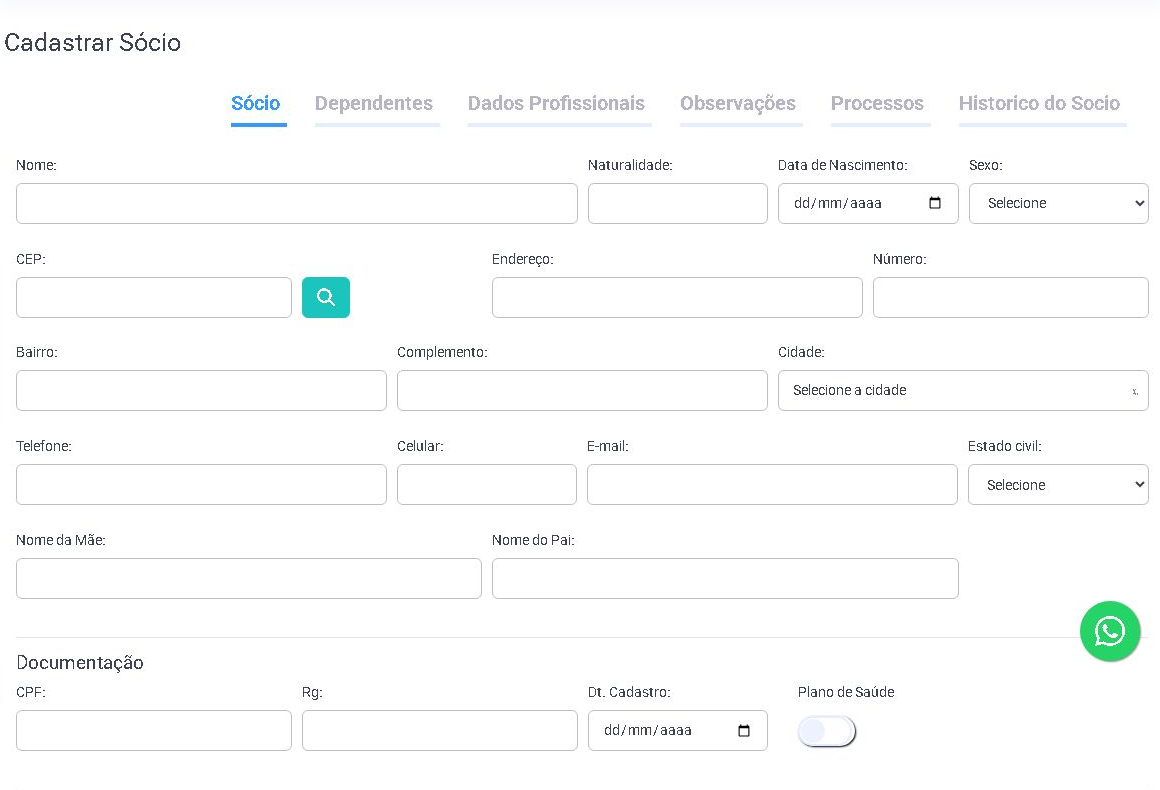The image size is (1160, 790).
Task: Click the CEP search magnifier button
Action: click(x=326, y=297)
